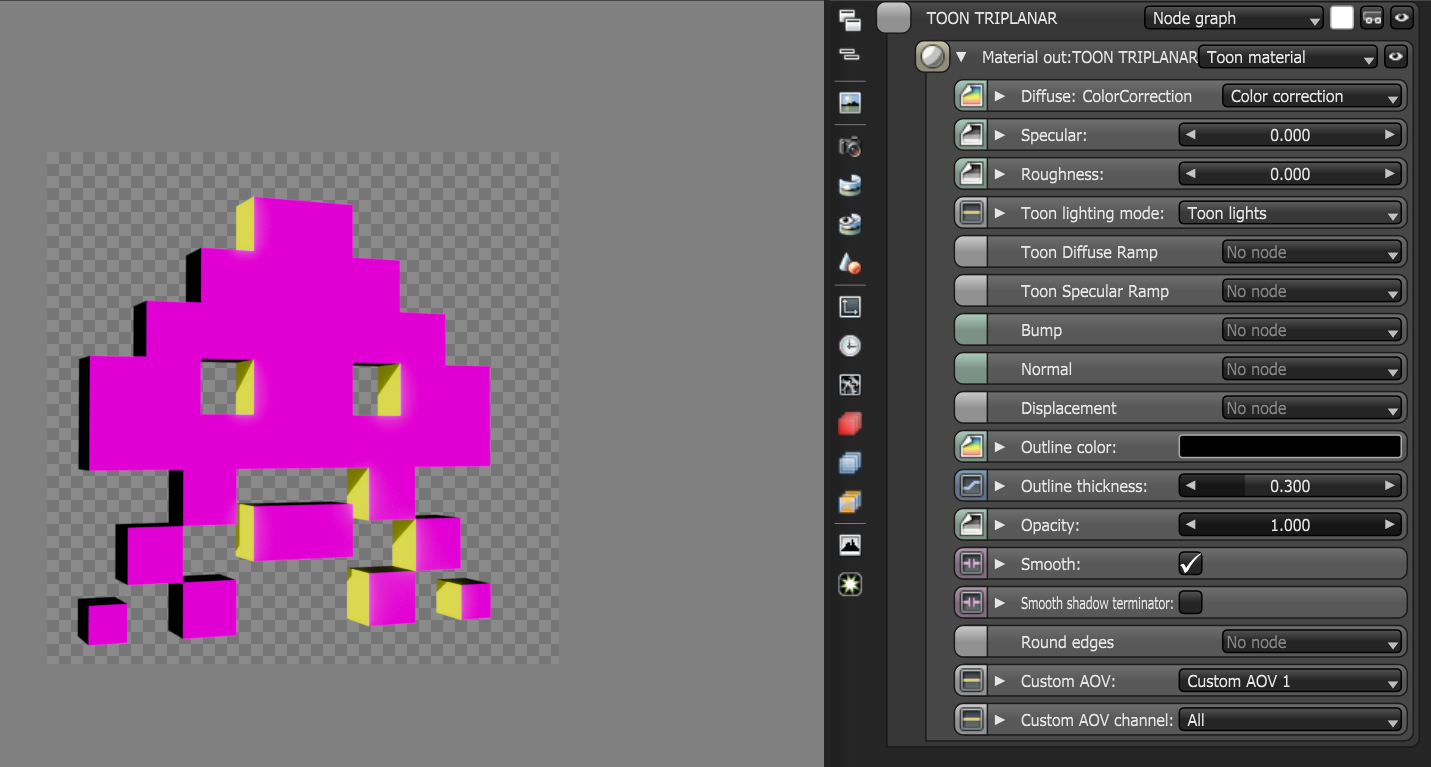
Task: Click the Specular row pin icon
Action: (971, 135)
